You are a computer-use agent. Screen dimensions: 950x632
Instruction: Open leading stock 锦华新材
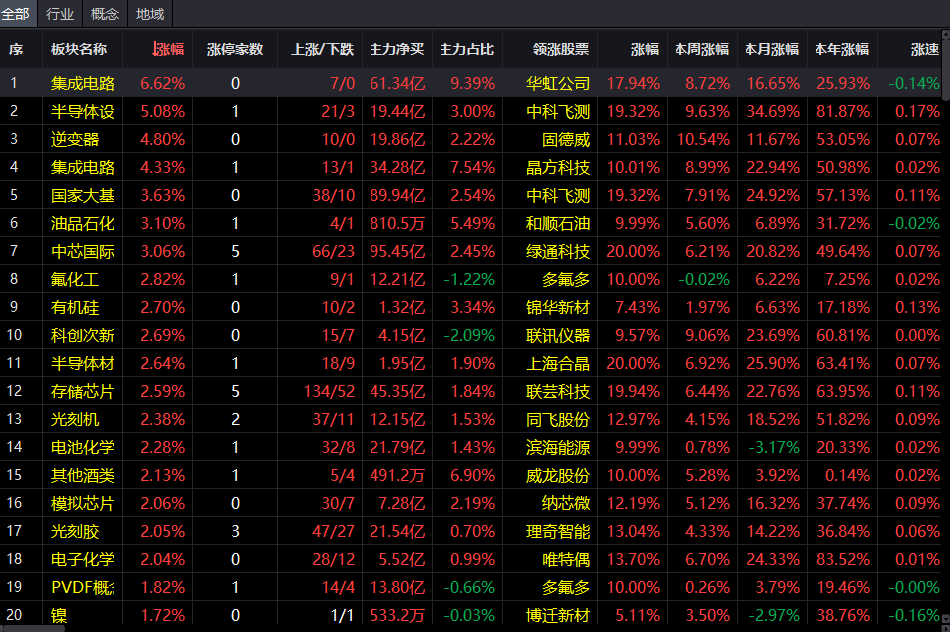[x=558, y=307]
